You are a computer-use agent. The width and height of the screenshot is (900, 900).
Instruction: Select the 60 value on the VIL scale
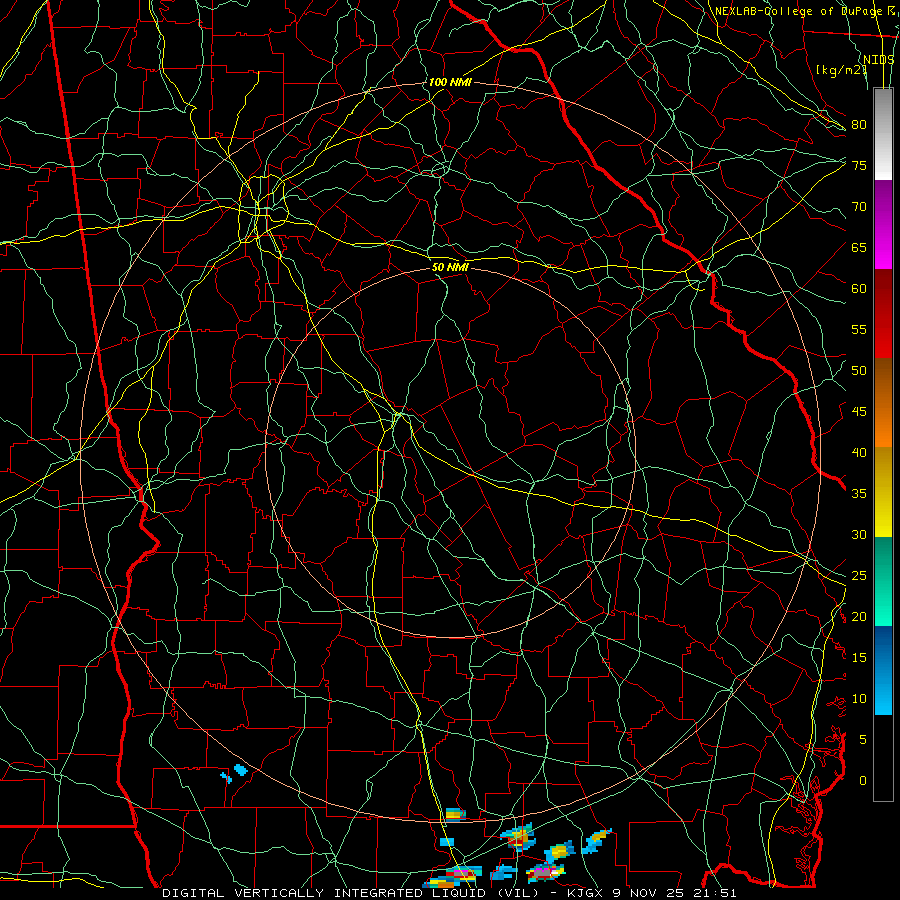pyautogui.click(x=859, y=289)
